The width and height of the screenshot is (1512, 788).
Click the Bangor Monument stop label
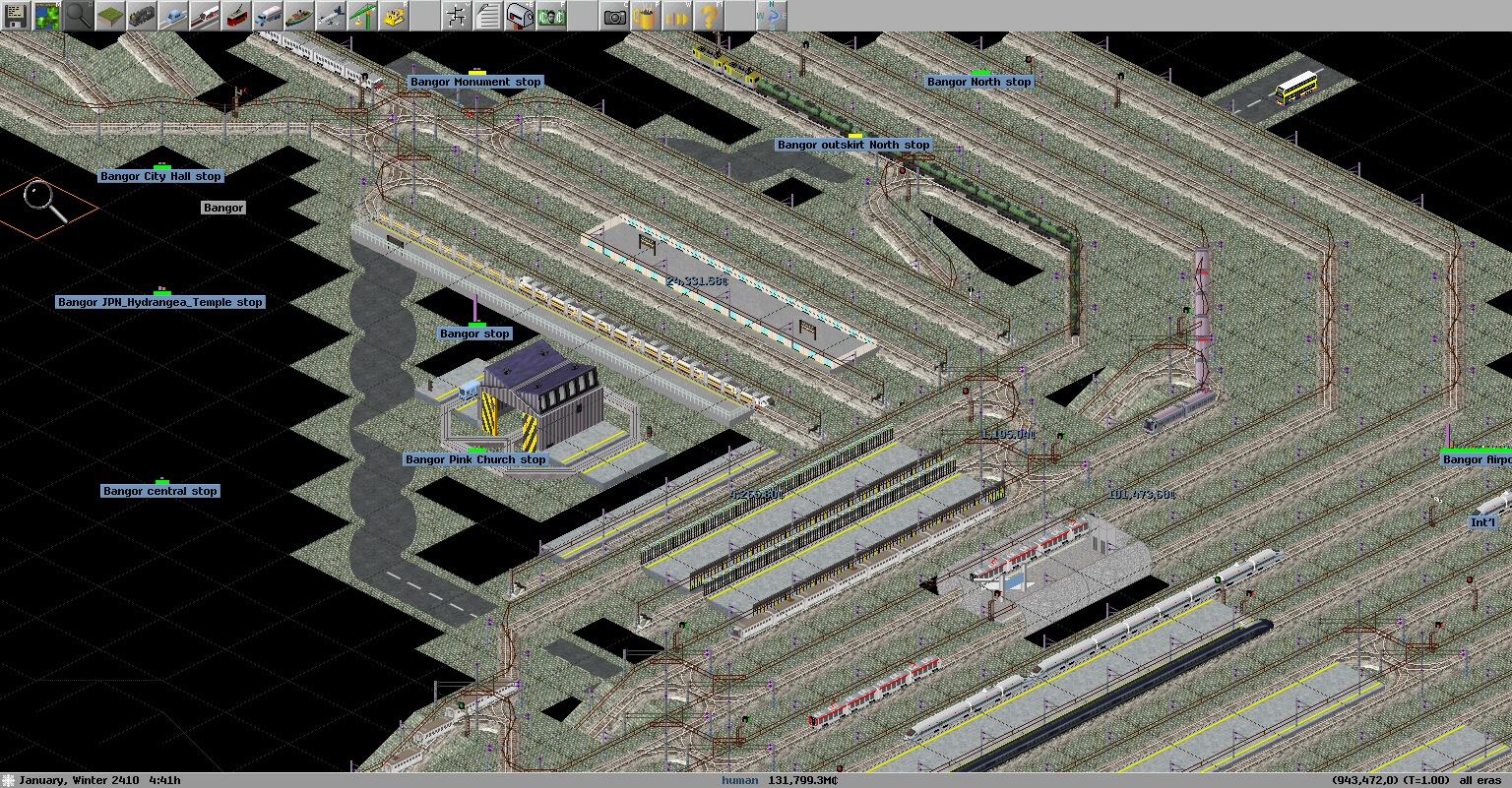tap(475, 83)
